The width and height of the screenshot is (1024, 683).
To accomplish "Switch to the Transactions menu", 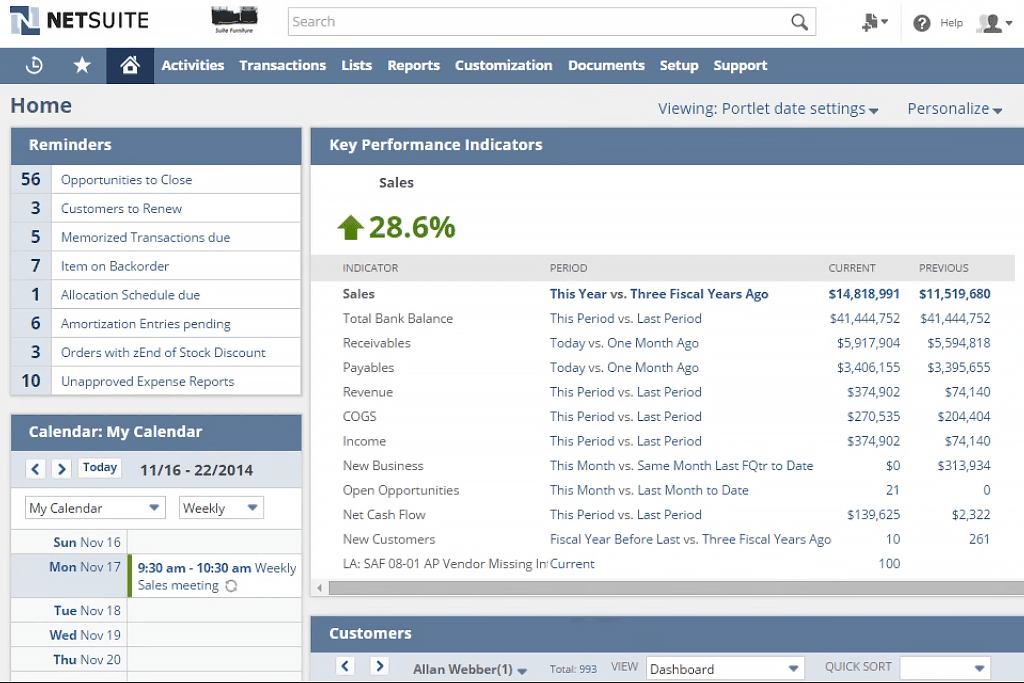I will pos(282,65).
